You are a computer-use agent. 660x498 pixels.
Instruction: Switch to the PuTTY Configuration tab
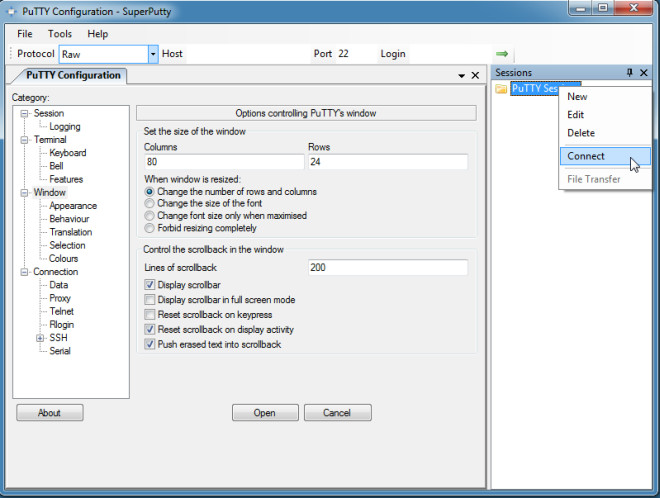(73, 75)
